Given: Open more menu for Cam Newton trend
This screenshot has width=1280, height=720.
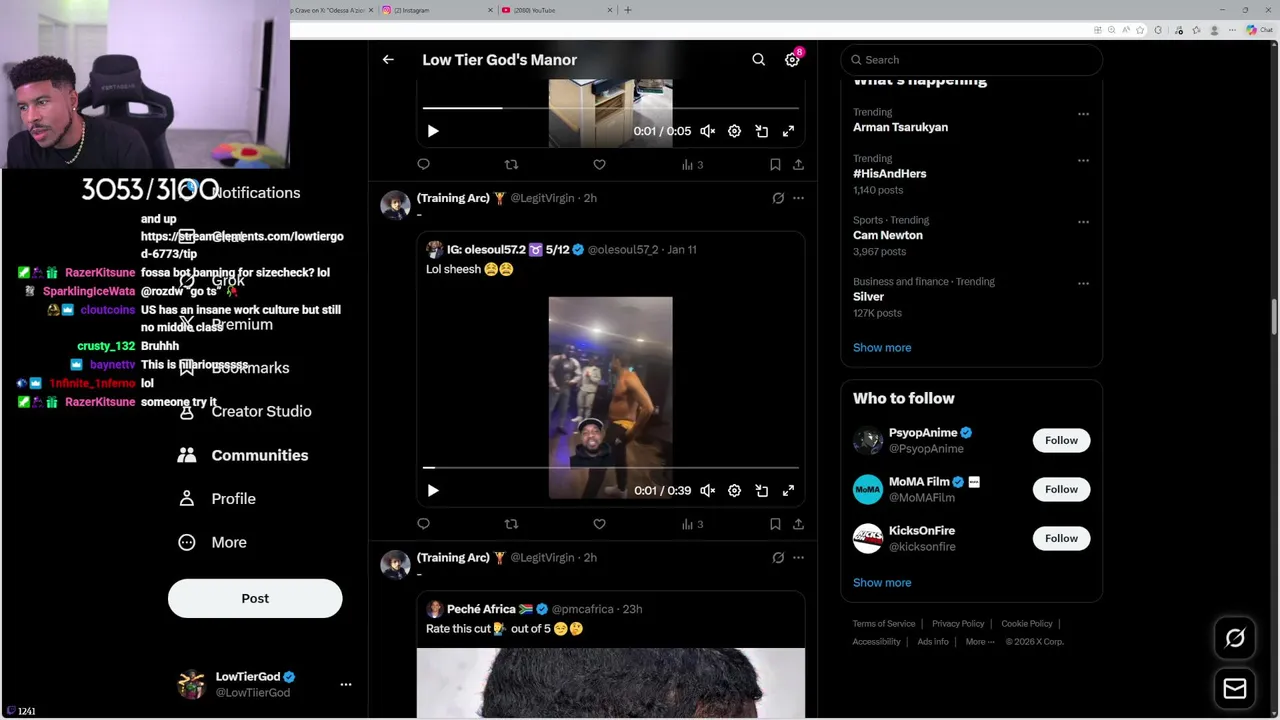Looking at the screenshot, I should pos(1083,222).
